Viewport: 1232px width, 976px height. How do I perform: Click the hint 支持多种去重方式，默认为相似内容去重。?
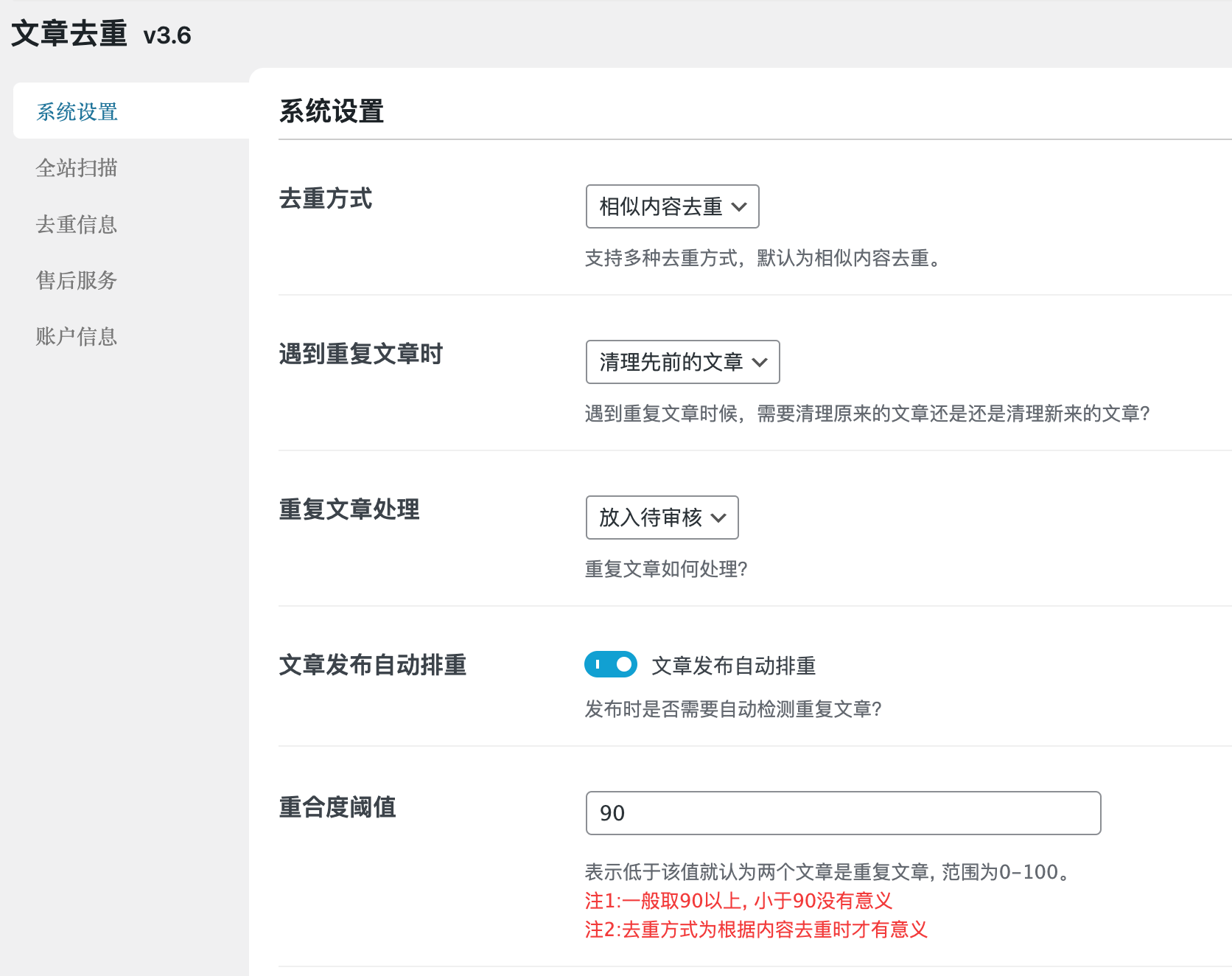pos(763,258)
